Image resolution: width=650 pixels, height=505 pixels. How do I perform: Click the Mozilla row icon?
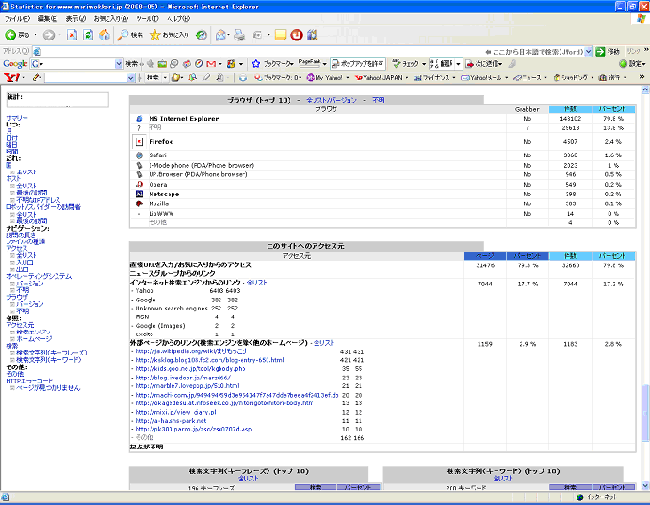tap(139, 204)
